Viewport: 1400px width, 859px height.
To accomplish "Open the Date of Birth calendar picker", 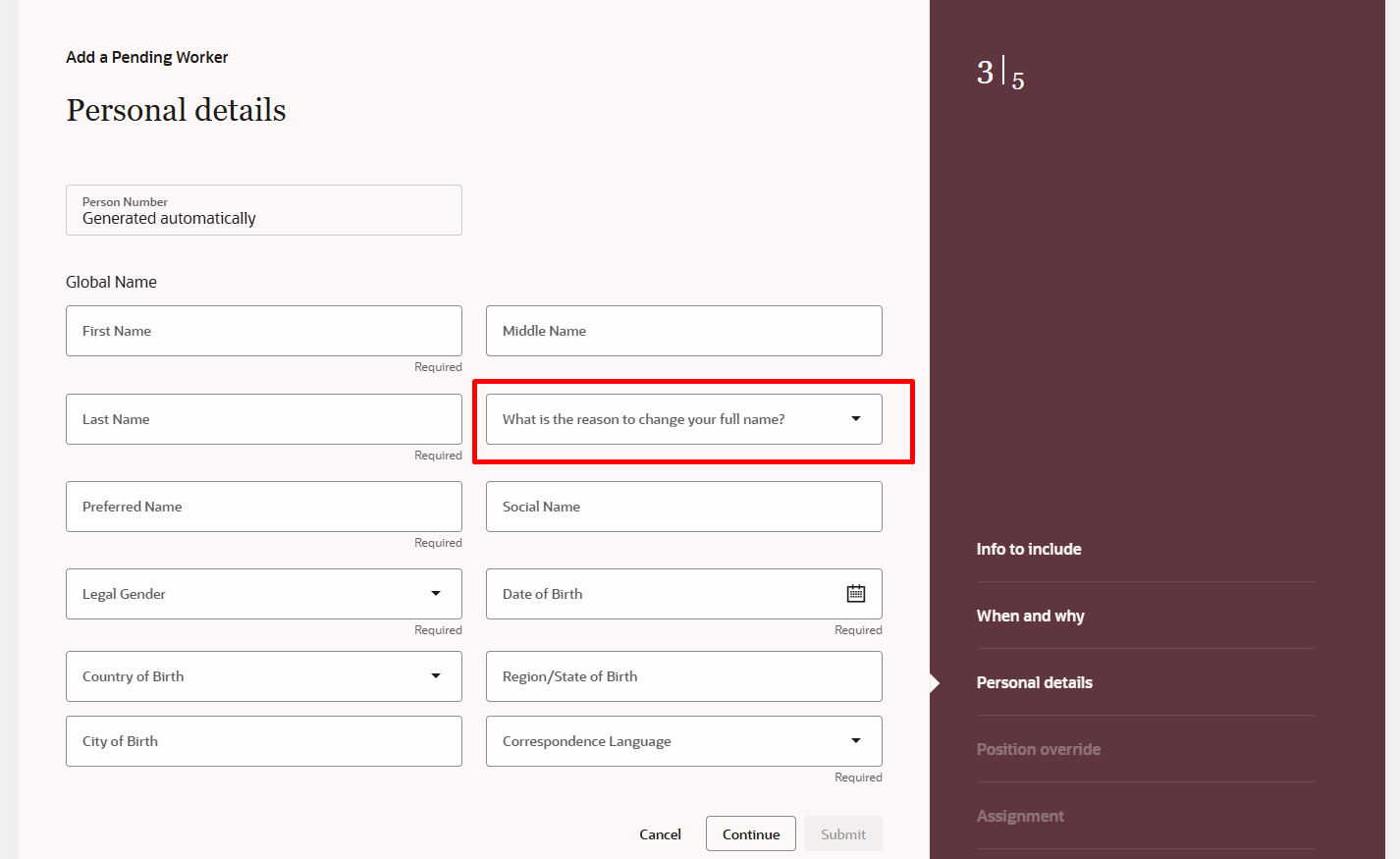I will pos(856,594).
